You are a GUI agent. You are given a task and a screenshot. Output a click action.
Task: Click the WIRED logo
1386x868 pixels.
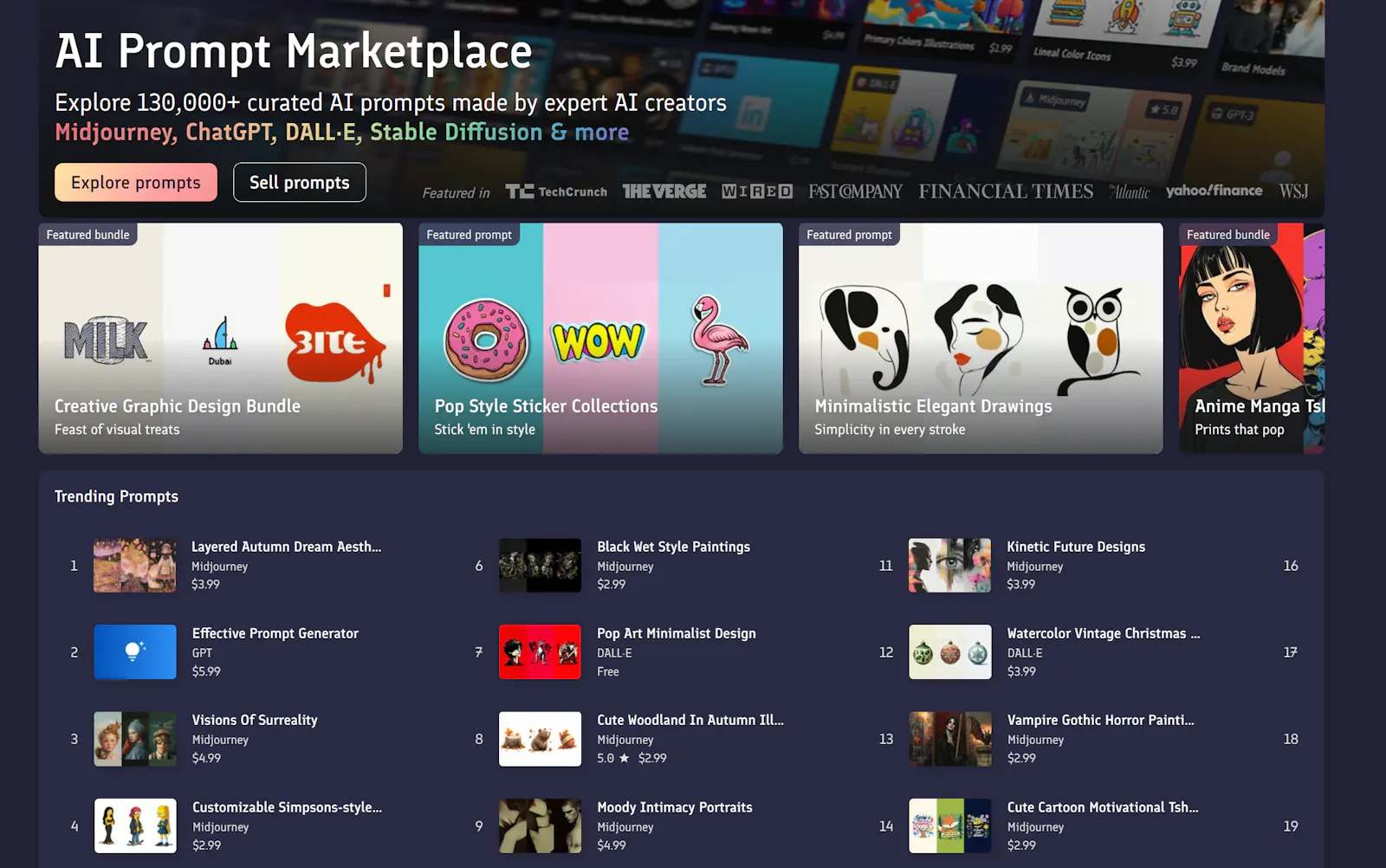point(757,191)
